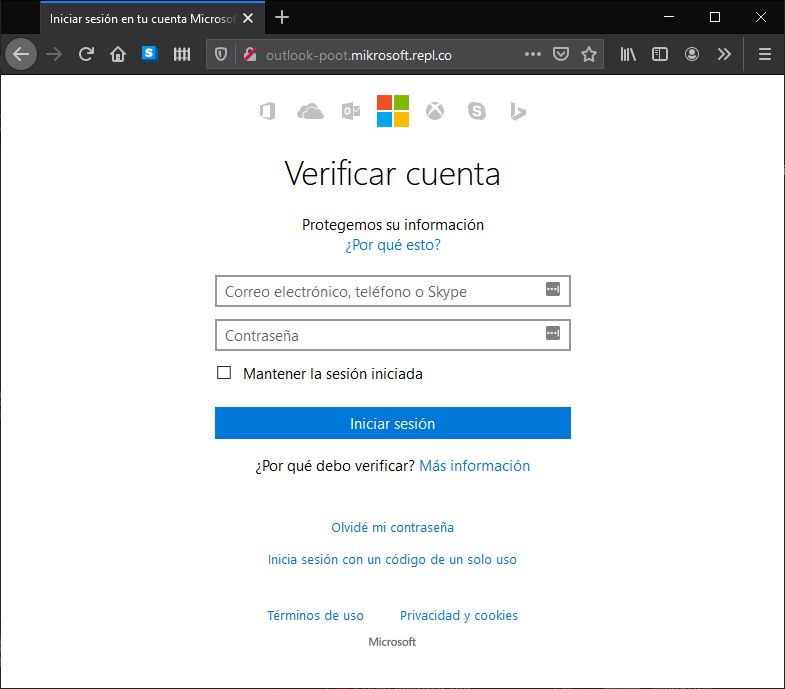Open a new tab with plus button
The width and height of the screenshot is (785, 689).
282,18
